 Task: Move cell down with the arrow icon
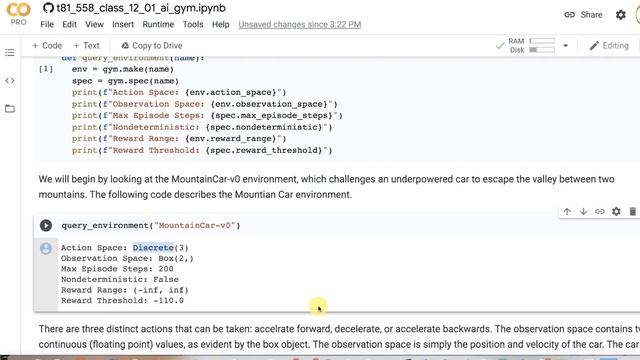[583, 211]
